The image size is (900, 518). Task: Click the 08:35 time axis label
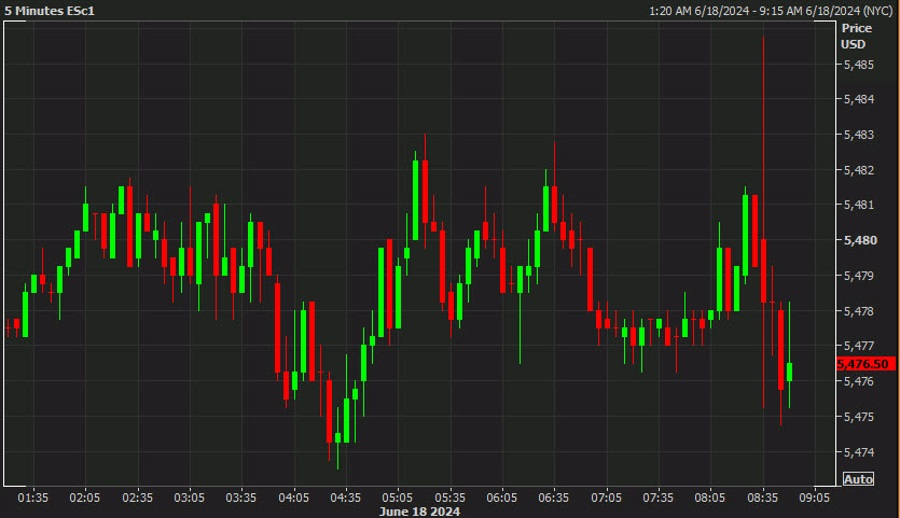[x=763, y=497]
